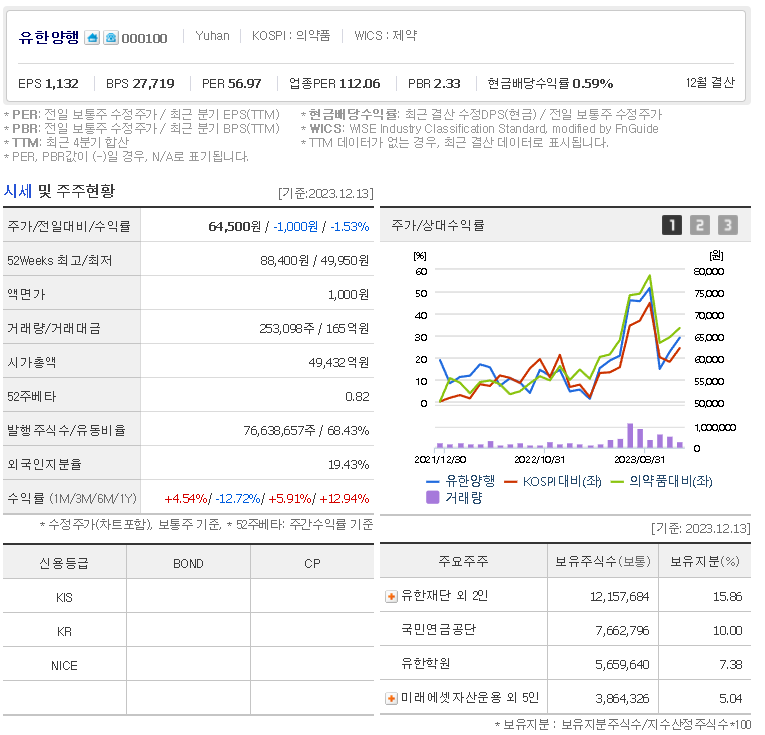Click the 업종PER 112.06 figure
Viewport: 765px width, 735px height.
click(334, 84)
